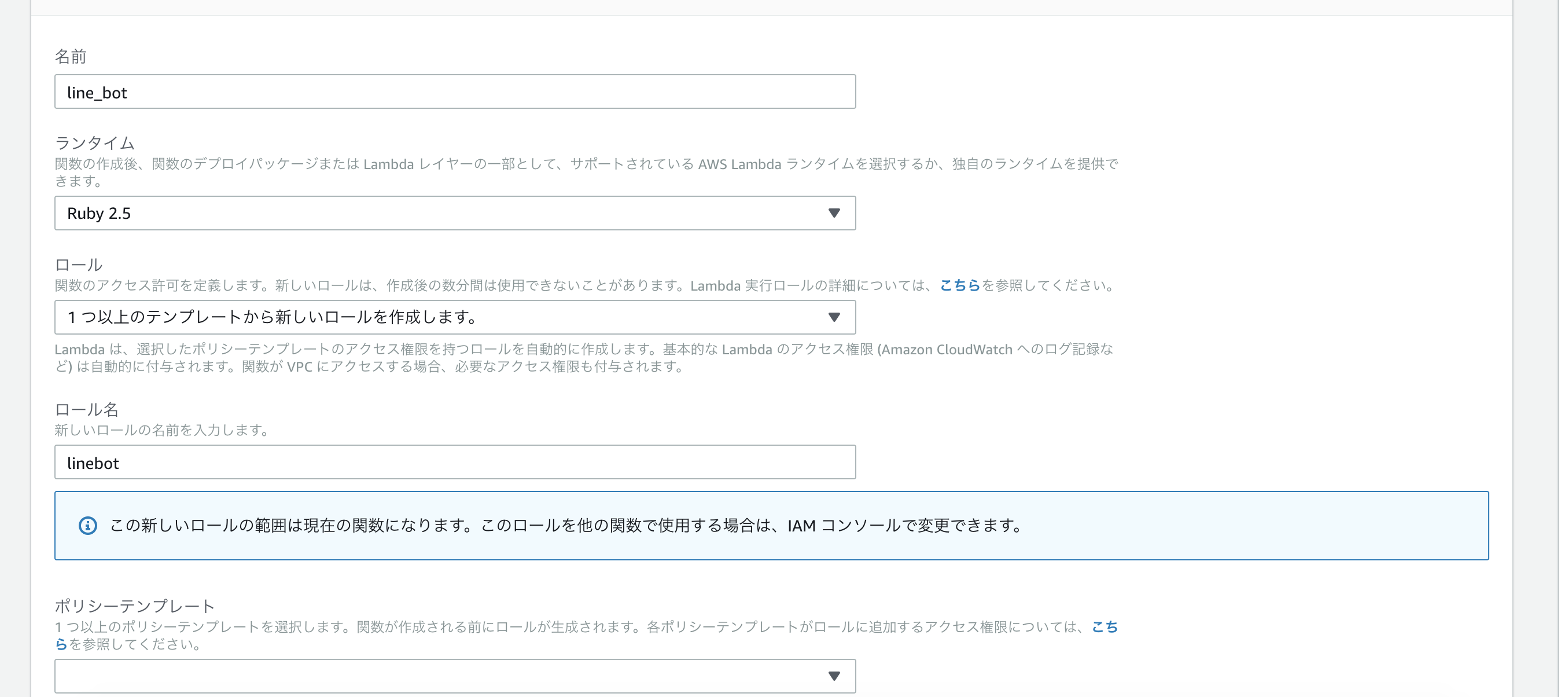
Task: Click the ロール名 input field containing linebot
Action: coord(455,463)
